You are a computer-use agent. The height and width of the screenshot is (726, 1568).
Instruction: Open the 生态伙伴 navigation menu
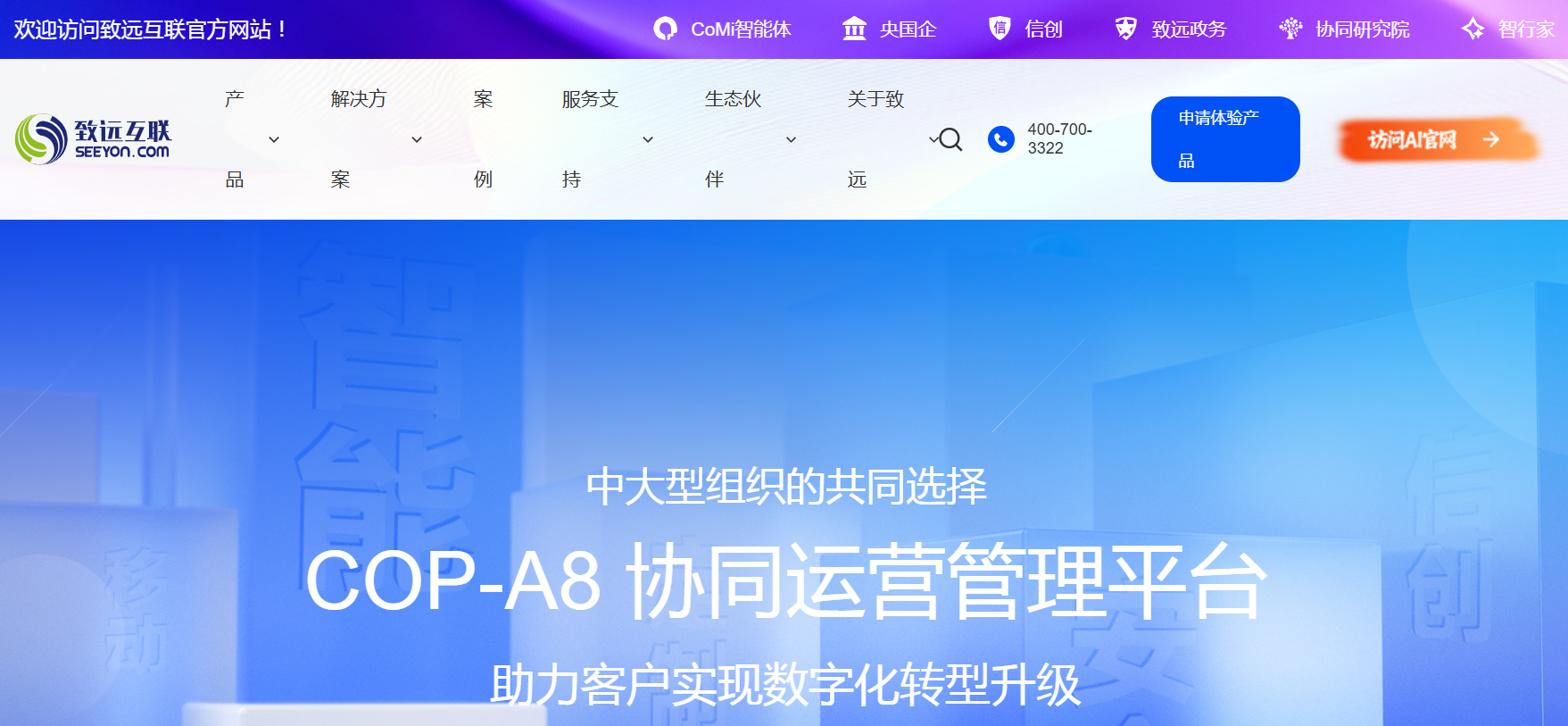(733, 139)
